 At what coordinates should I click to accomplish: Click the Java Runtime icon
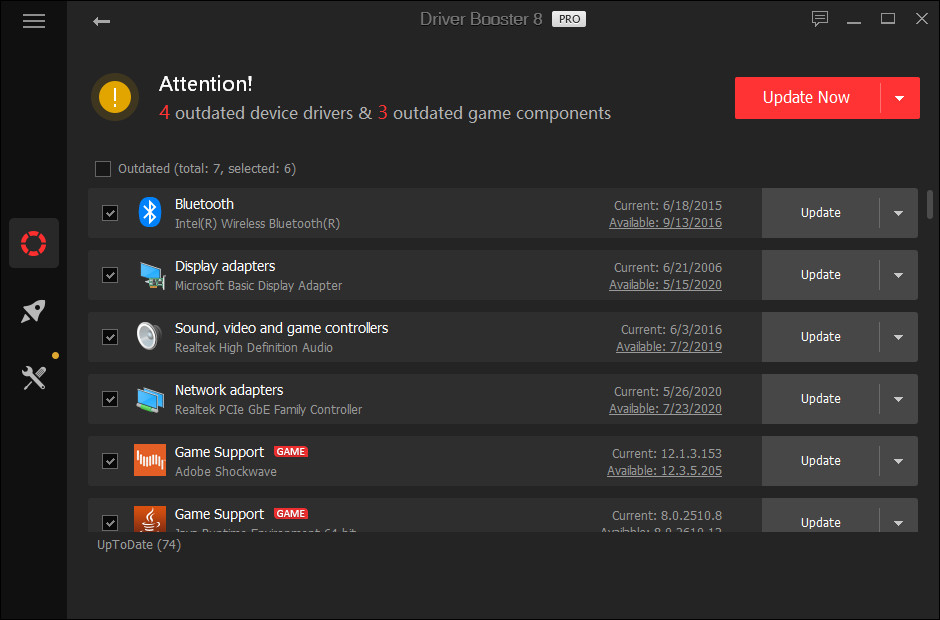click(x=150, y=519)
